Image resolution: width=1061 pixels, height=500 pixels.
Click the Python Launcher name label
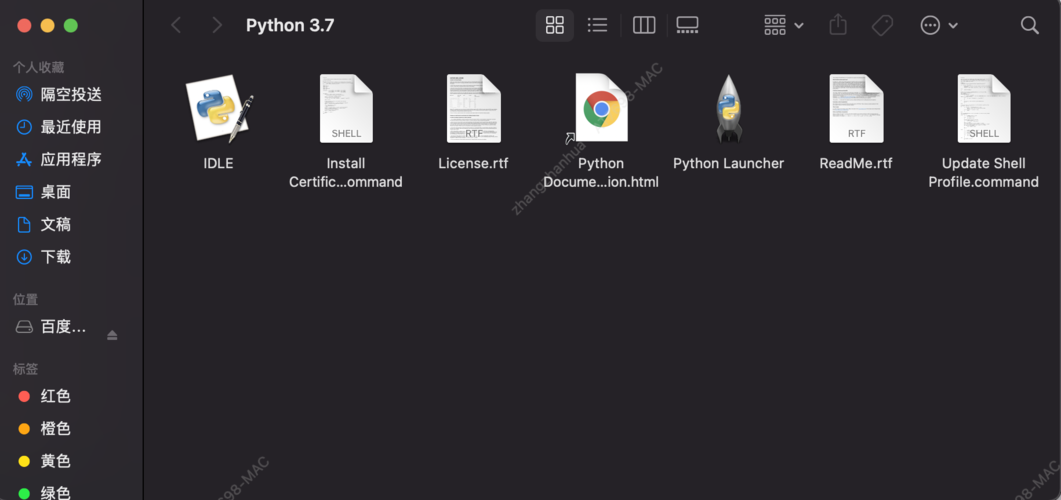(729, 164)
